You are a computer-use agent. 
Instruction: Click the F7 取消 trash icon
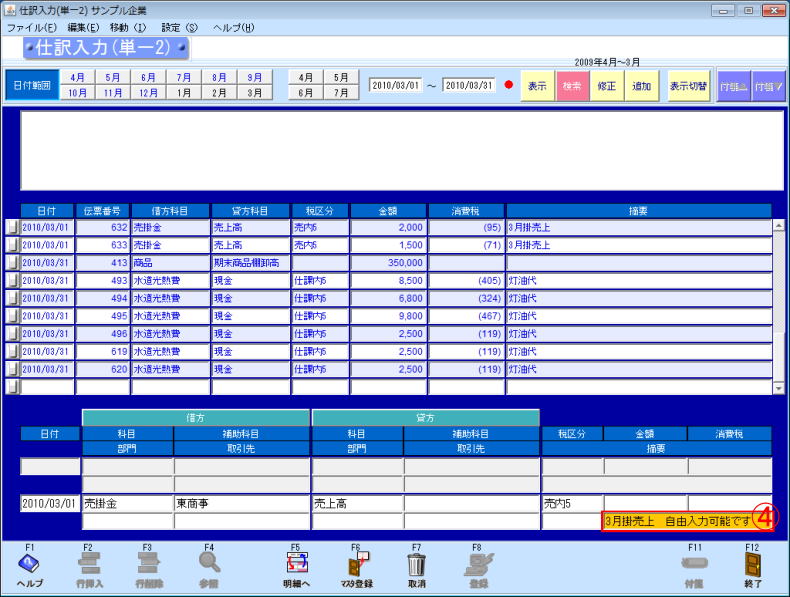417,564
